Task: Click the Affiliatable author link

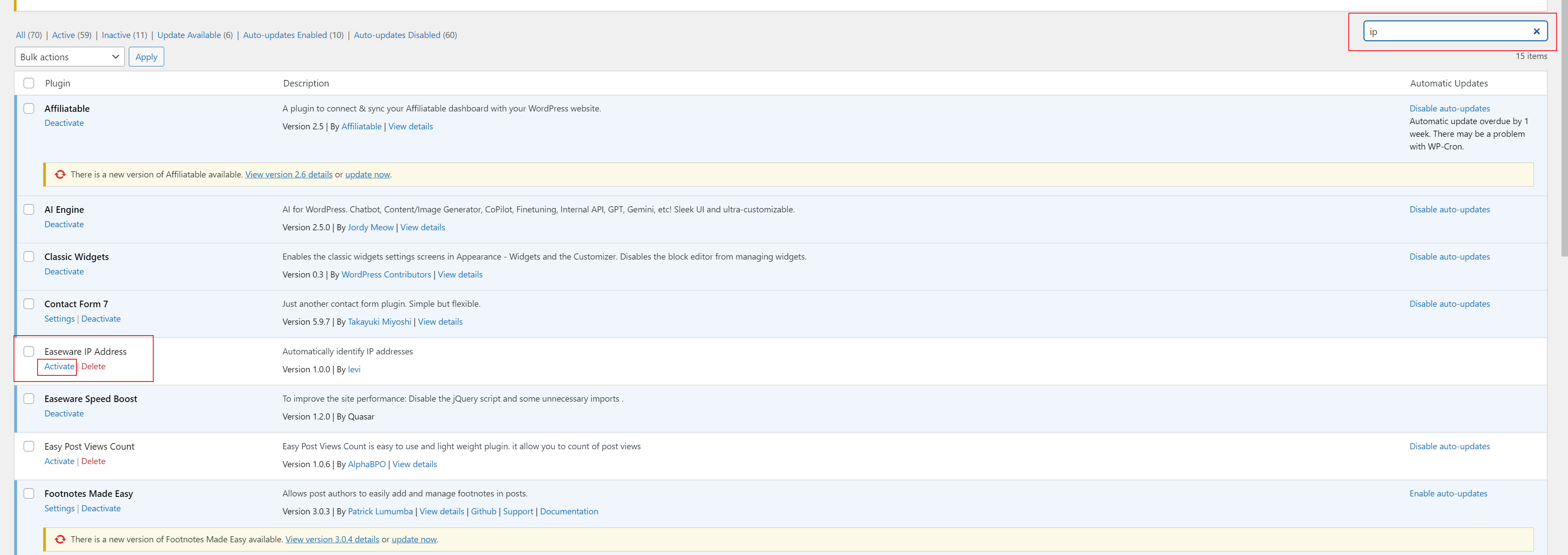Action: click(362, 126)
